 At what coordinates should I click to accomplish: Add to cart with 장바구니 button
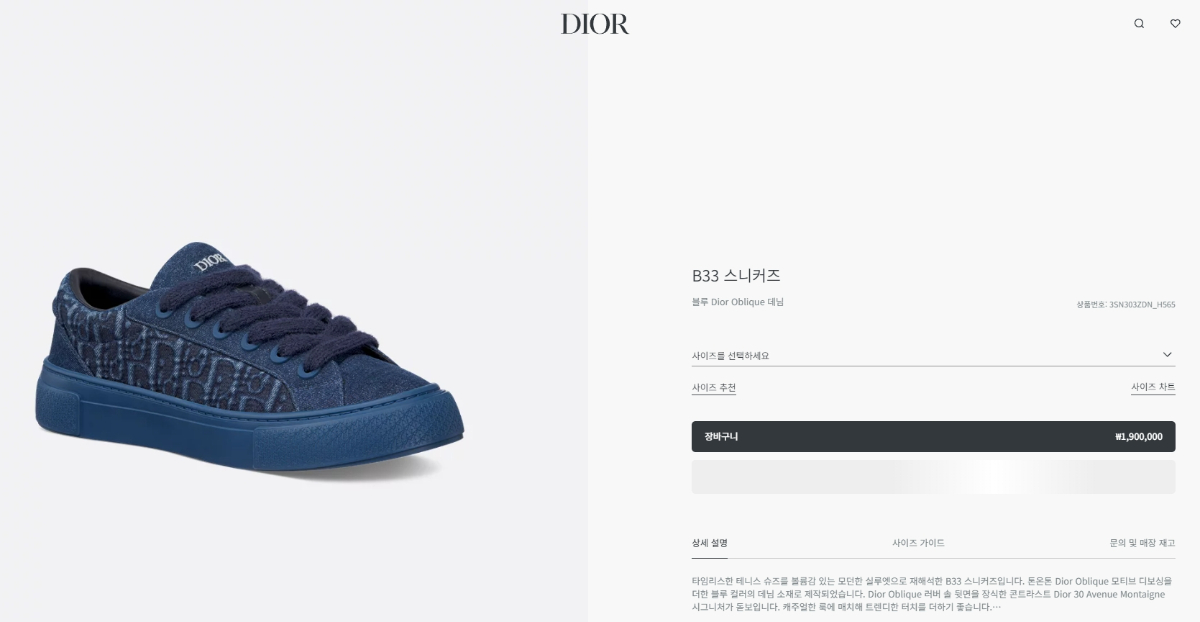tap(933, 436)
